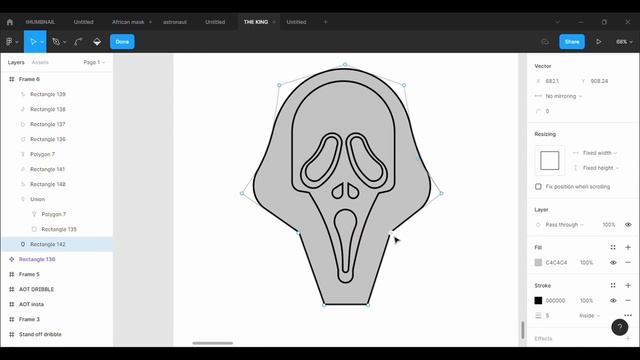640x360 pixels.
Task: Expand the Pen tool options arrow
Action: (x=64, y=42)
